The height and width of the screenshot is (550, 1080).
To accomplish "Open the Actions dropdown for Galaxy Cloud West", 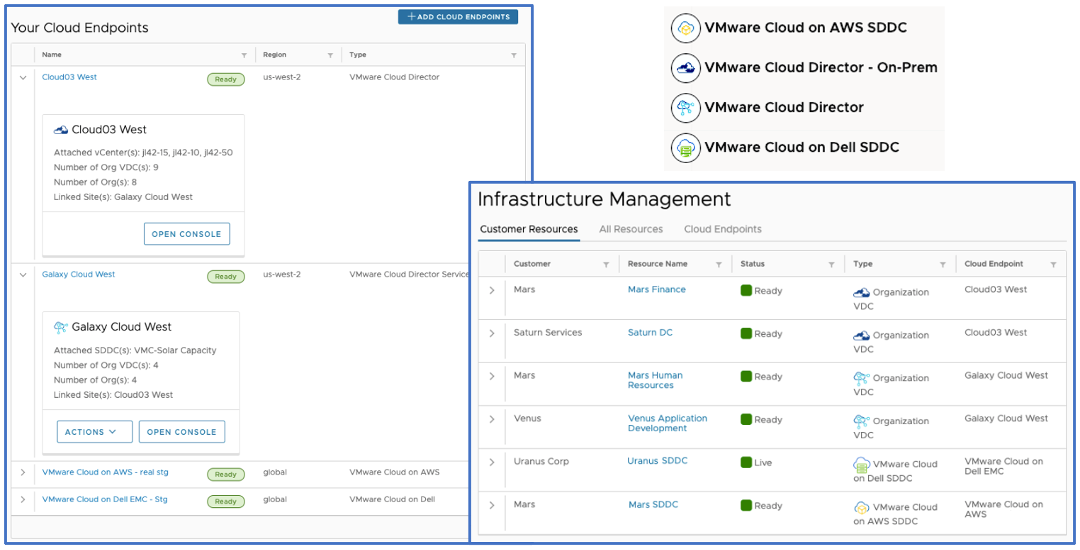I will 94,432.
